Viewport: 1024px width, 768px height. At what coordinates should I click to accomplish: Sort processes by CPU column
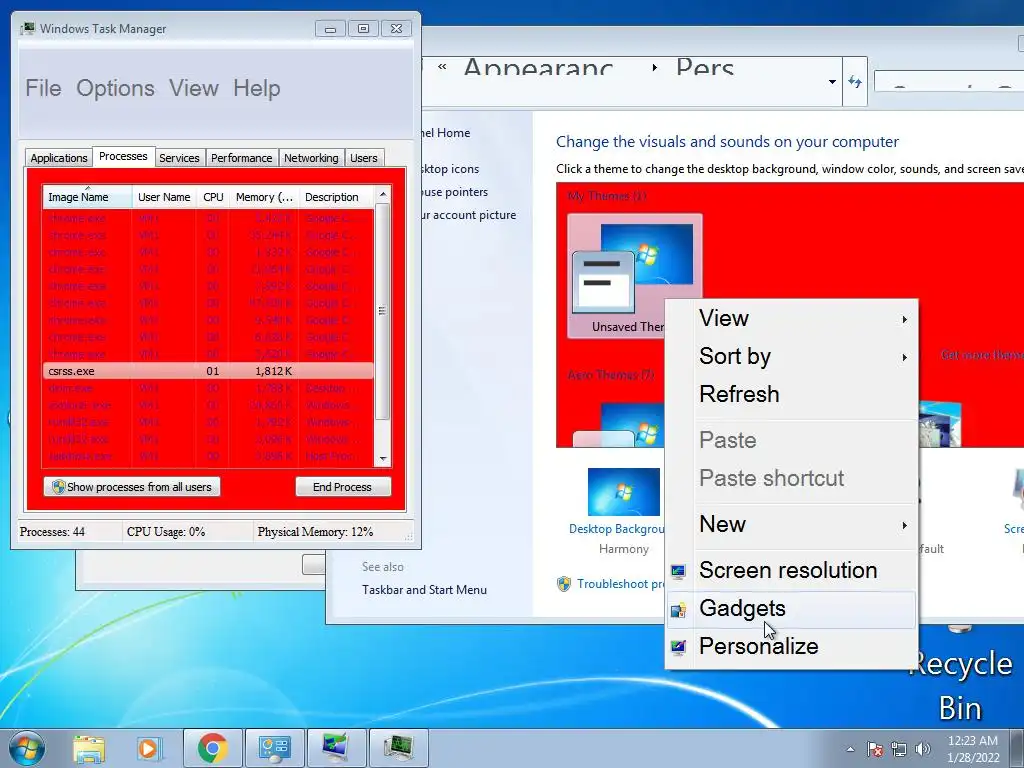click(x=213, y=197)
